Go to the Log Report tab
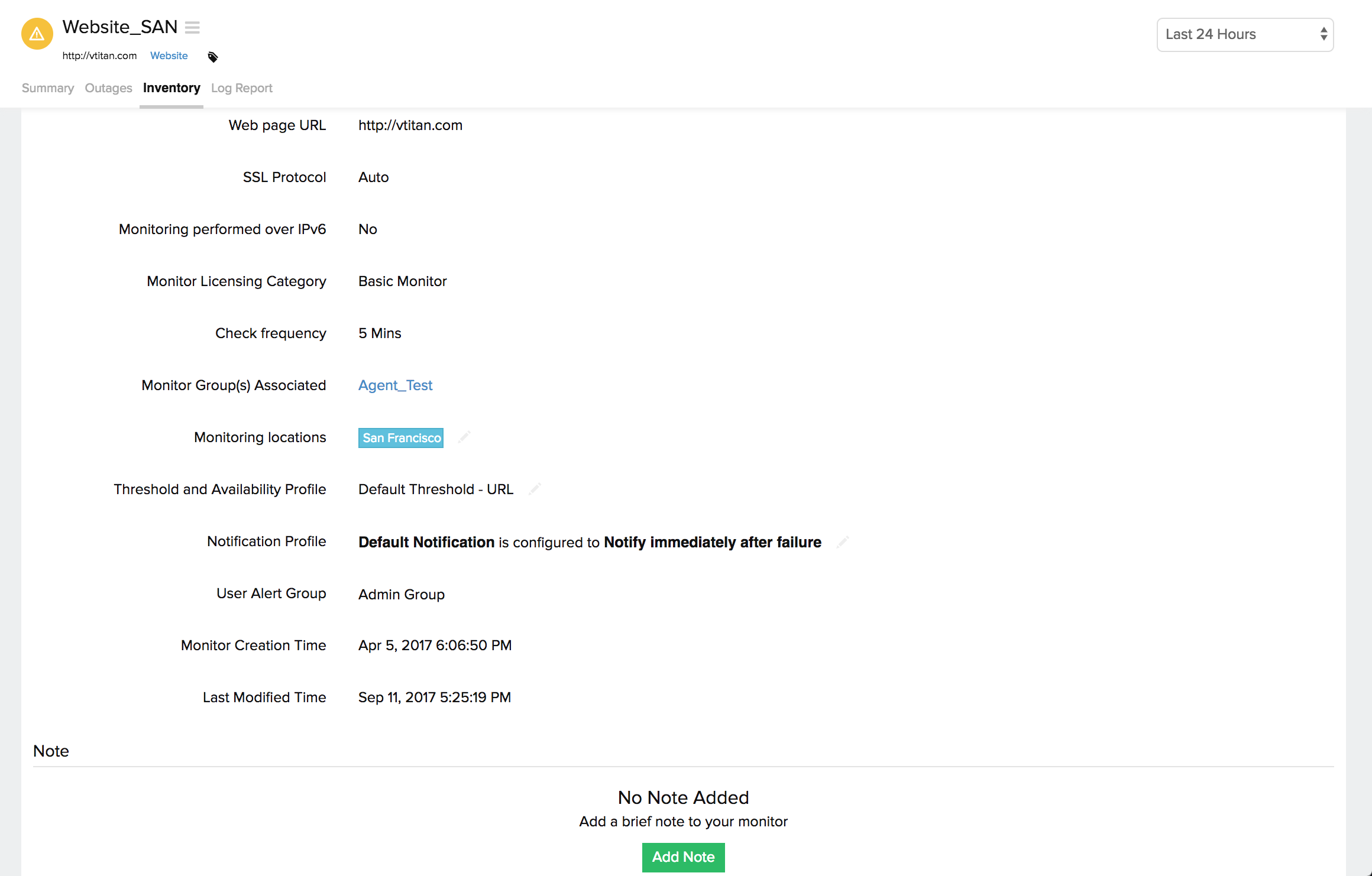The width and height of the screenshot is (1372, 876). click(x=241, y=88)
